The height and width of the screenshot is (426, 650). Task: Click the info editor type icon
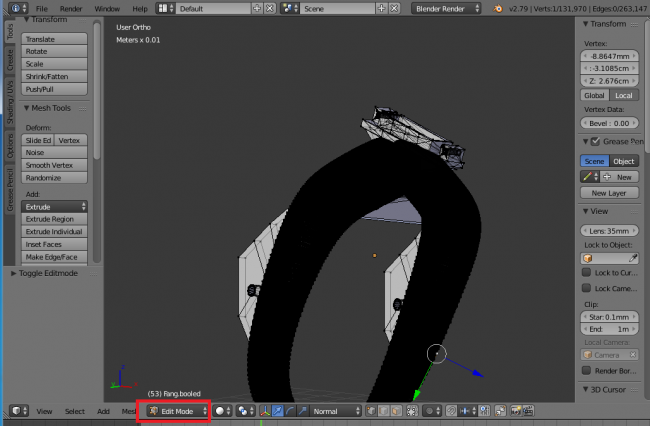point(17,8)
